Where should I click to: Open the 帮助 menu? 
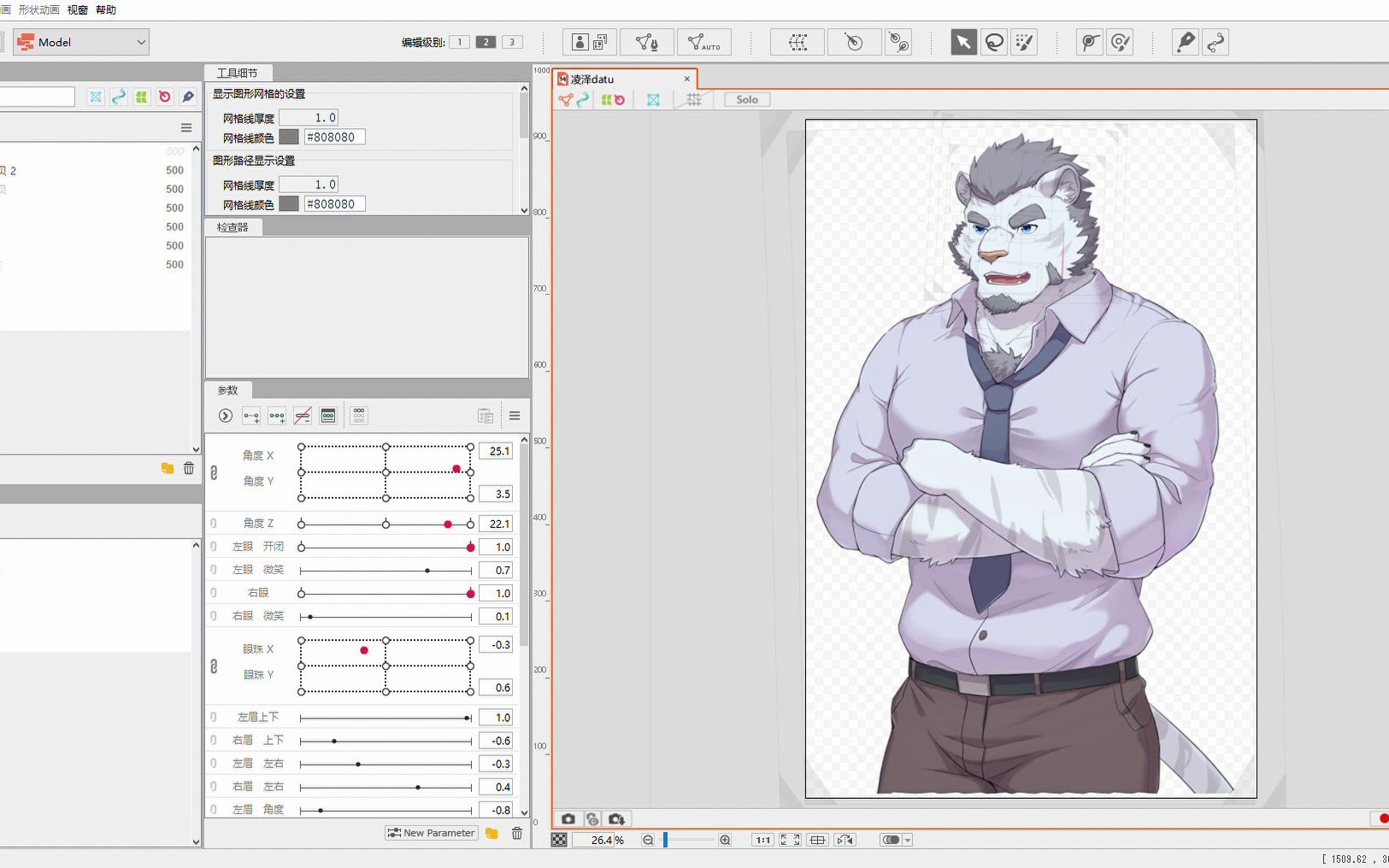tap(106, 10)
